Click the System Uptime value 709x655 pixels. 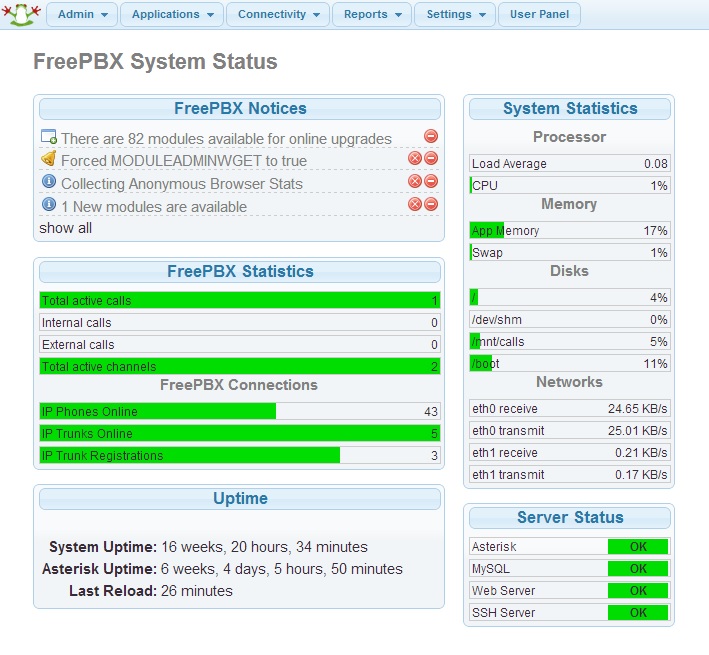tap(265, 547)
